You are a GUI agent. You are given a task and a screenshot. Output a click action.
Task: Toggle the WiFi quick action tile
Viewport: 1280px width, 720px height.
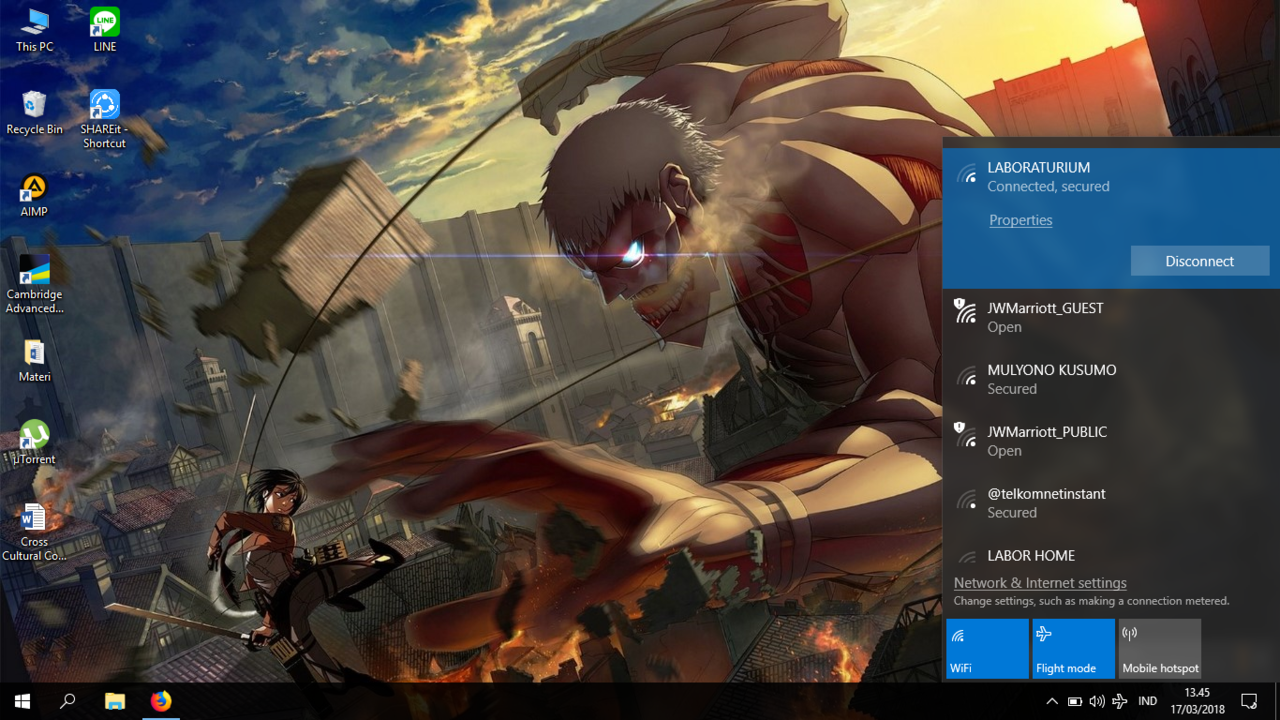(987, 649)
